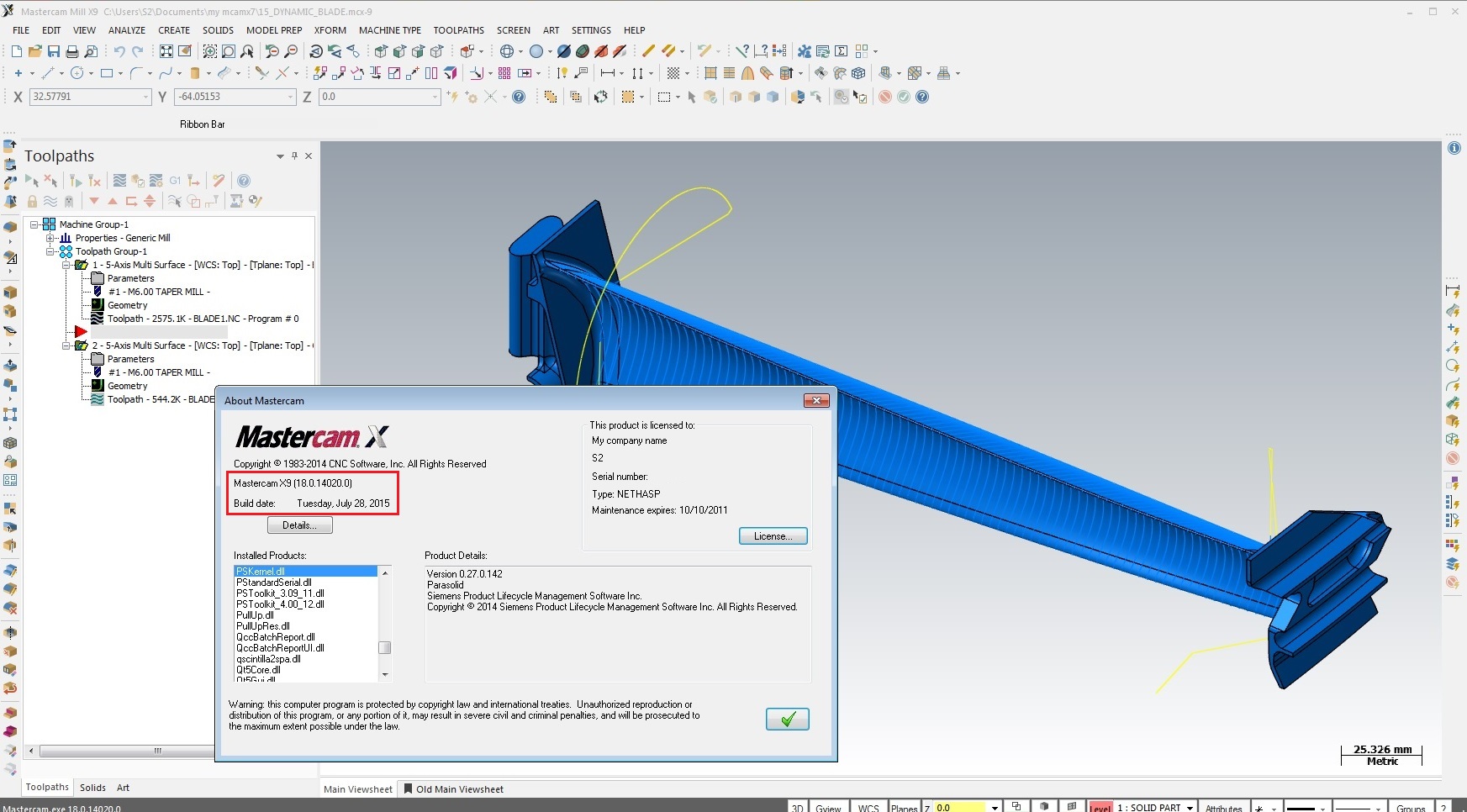
Task: Click the License... button
Action: [x=773, y=536]
